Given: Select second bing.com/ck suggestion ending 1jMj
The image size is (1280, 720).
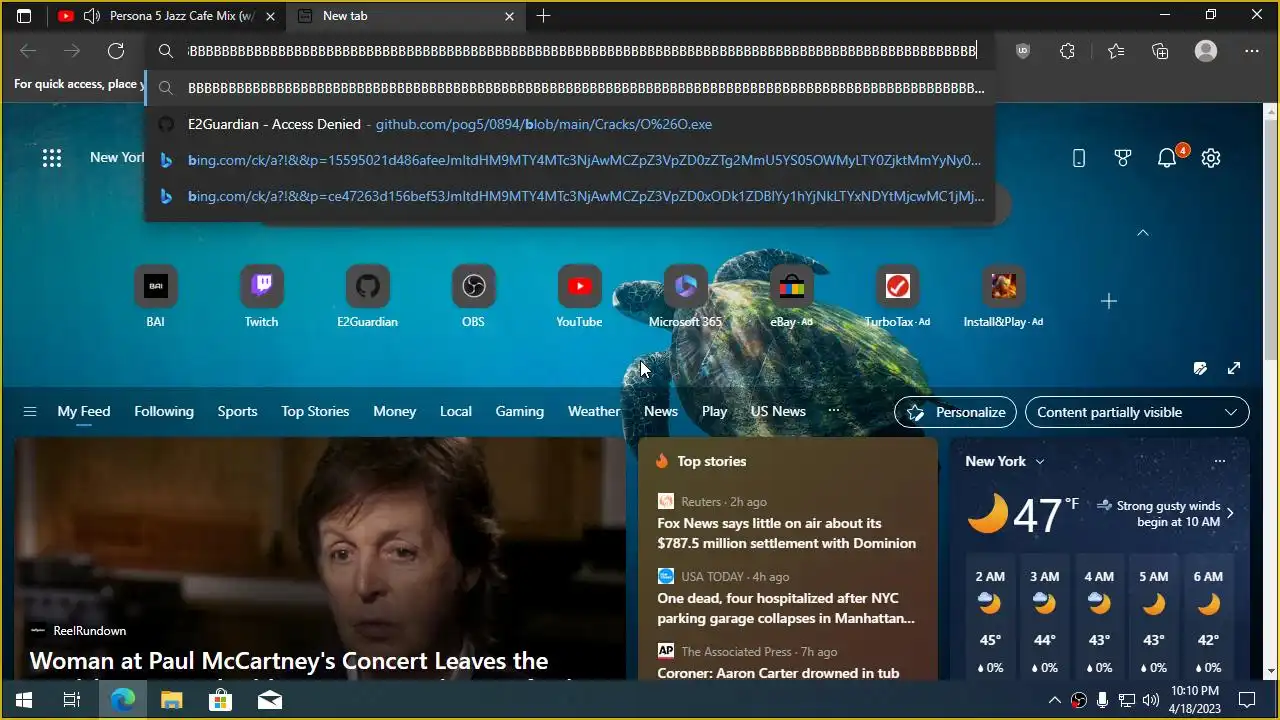Looking at the screenshot, I should 570,196.
